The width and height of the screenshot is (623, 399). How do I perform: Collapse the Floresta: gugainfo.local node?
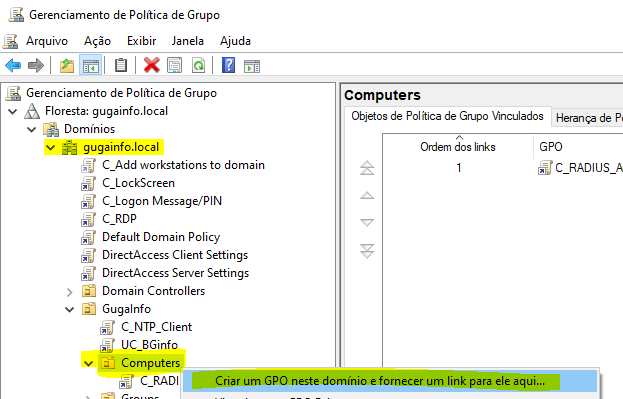coord(13,111)
